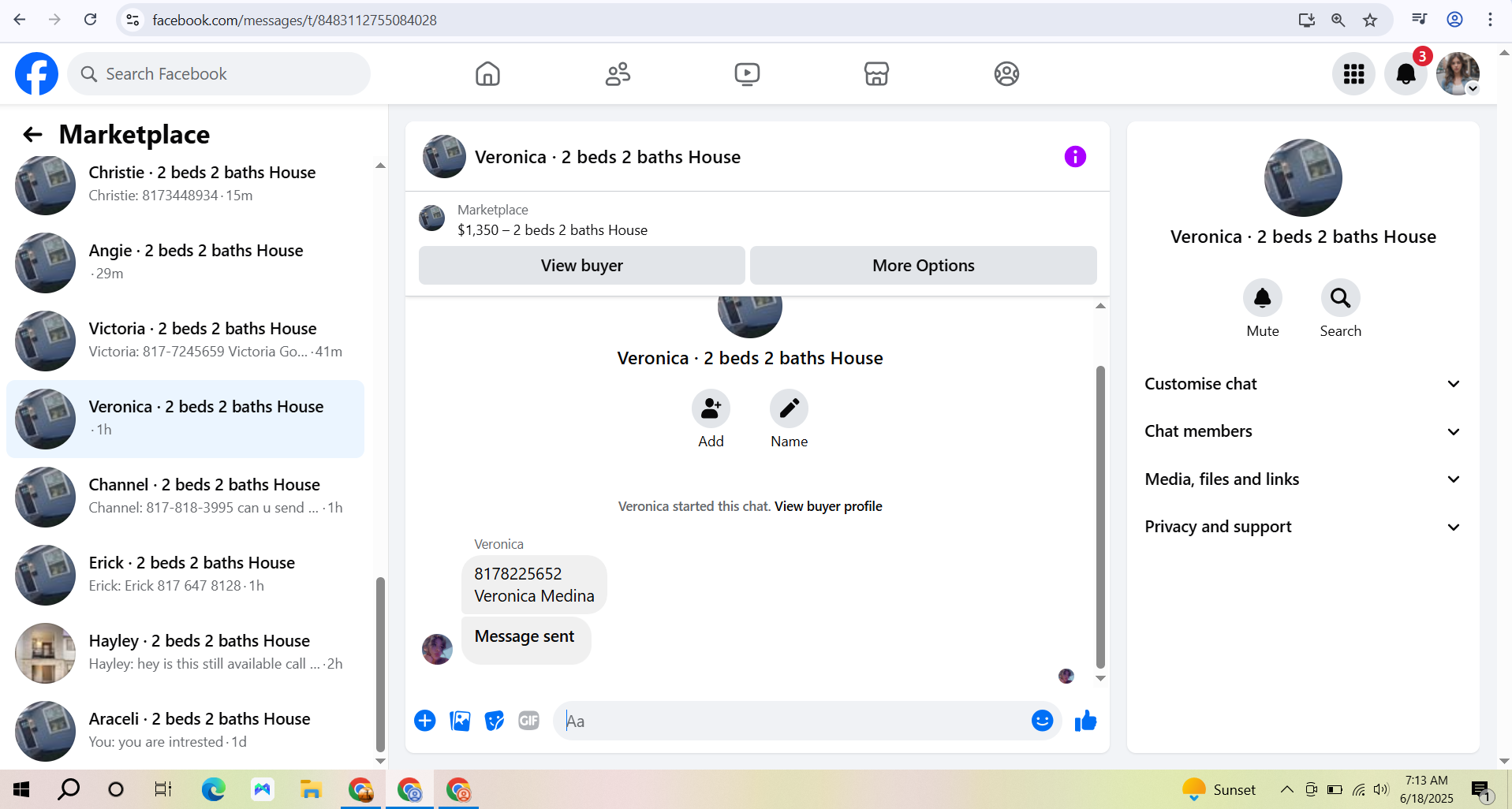The width and height of the screenshot is (1512, 809).
Task: Zoom icon in address bar
Action: click(x=1338, y=20)
